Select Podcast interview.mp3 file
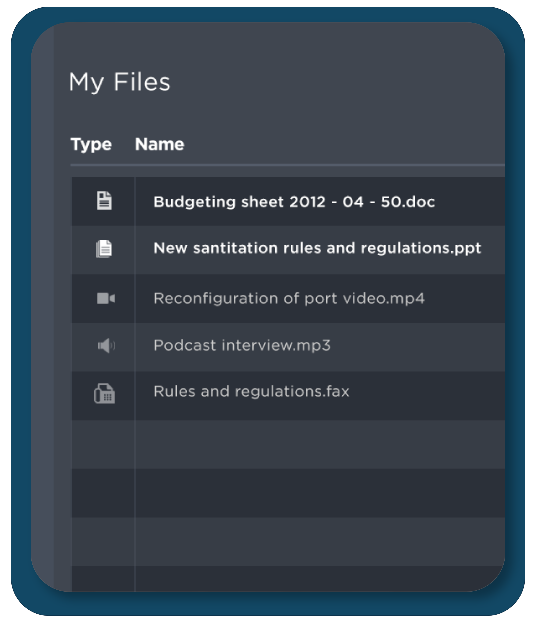The width and height of the screenshot is (535, 623). 242,345
